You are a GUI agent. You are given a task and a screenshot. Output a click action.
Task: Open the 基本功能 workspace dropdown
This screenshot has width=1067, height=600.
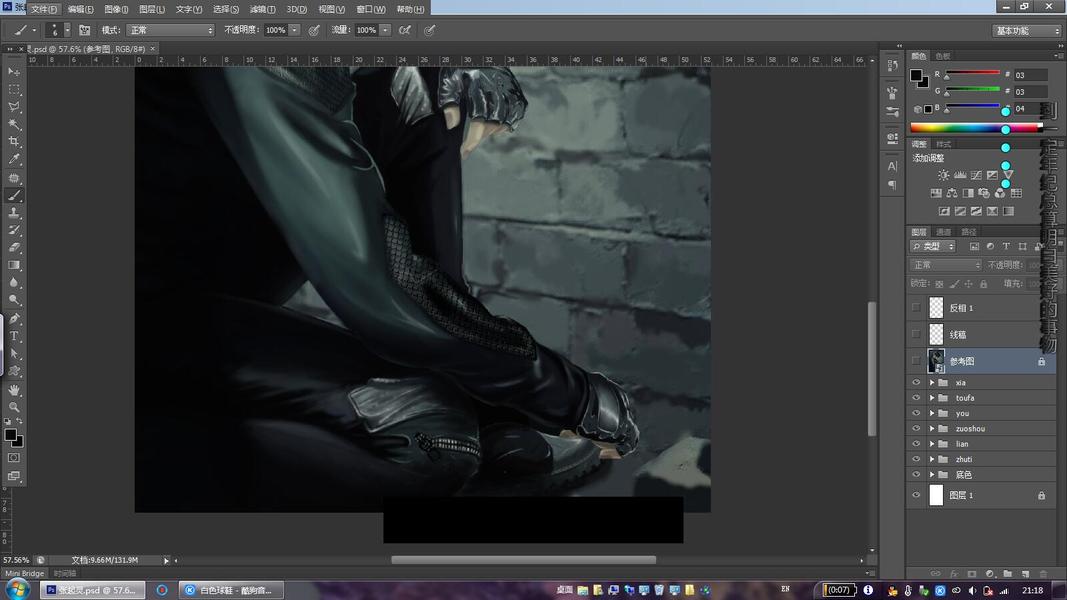(x=1027, y=31)
